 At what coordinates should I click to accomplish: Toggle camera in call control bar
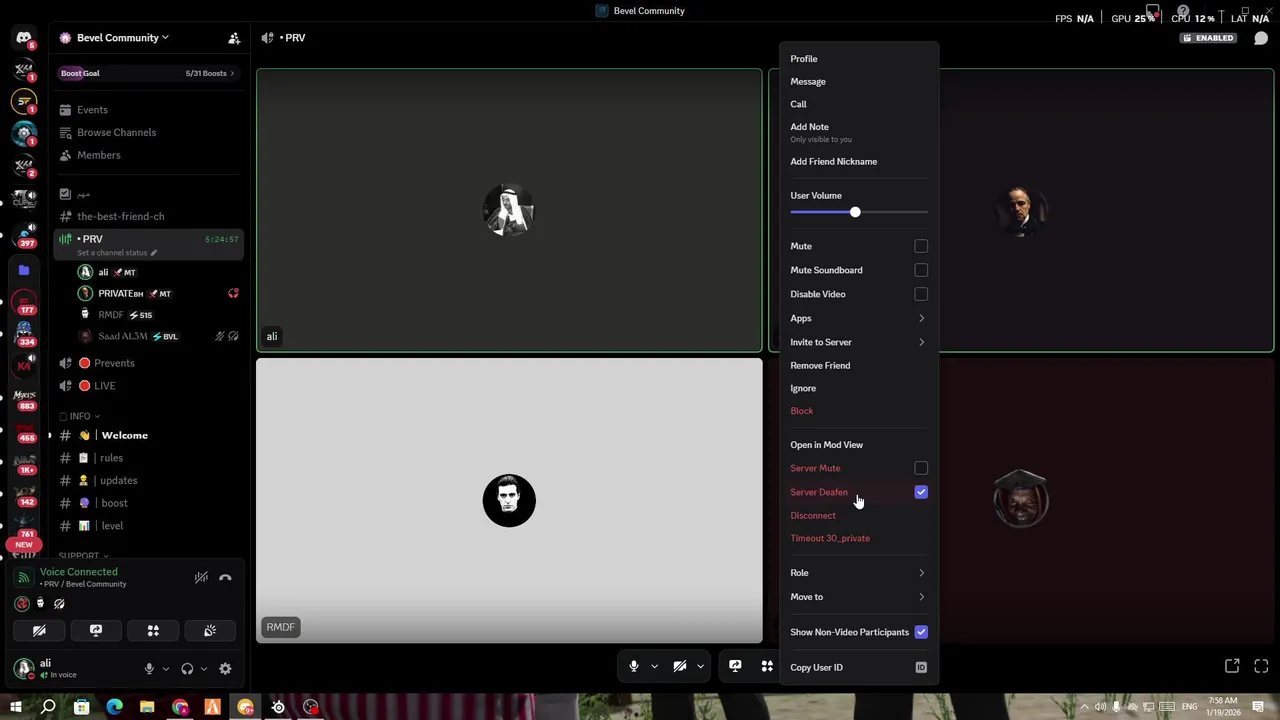[x=680, y=666]
